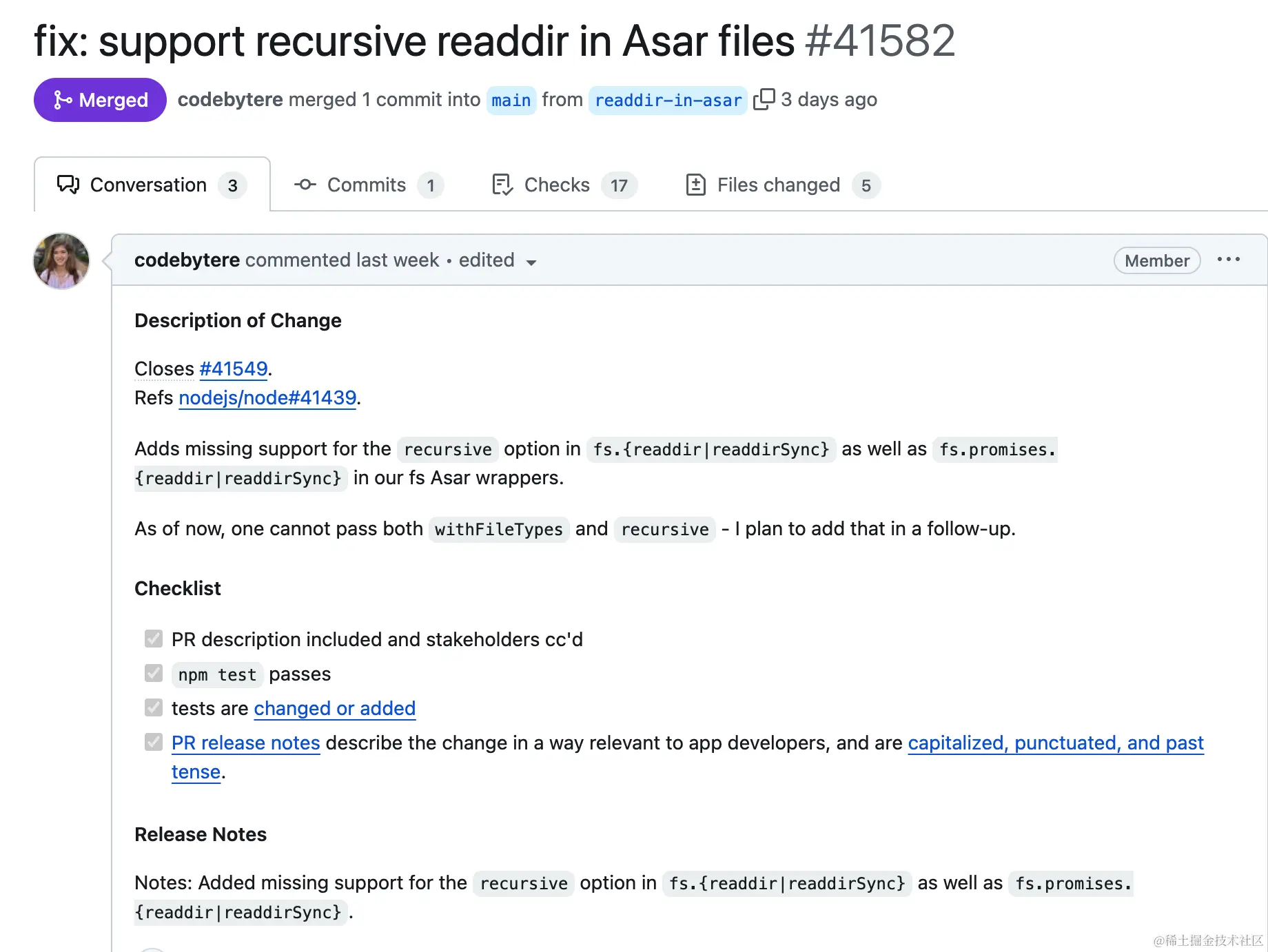
Task: Open the Checks tab
Action: [564, 185]
